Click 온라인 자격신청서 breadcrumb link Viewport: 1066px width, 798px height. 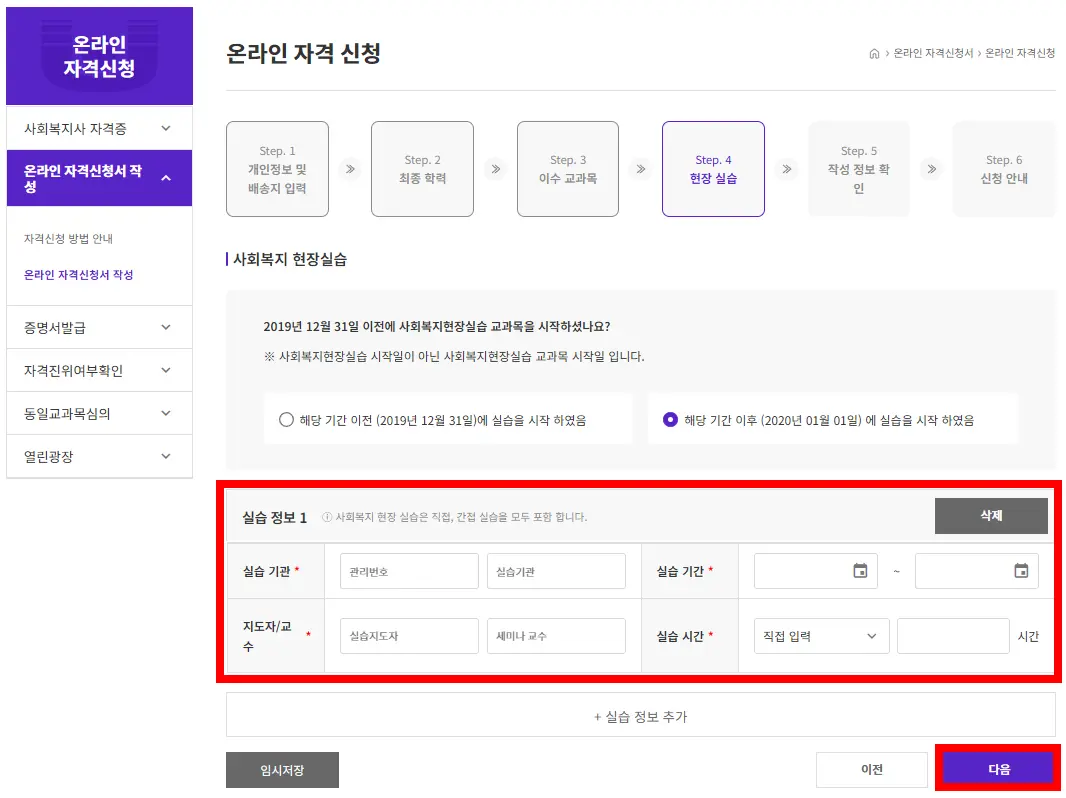[933, 53]
